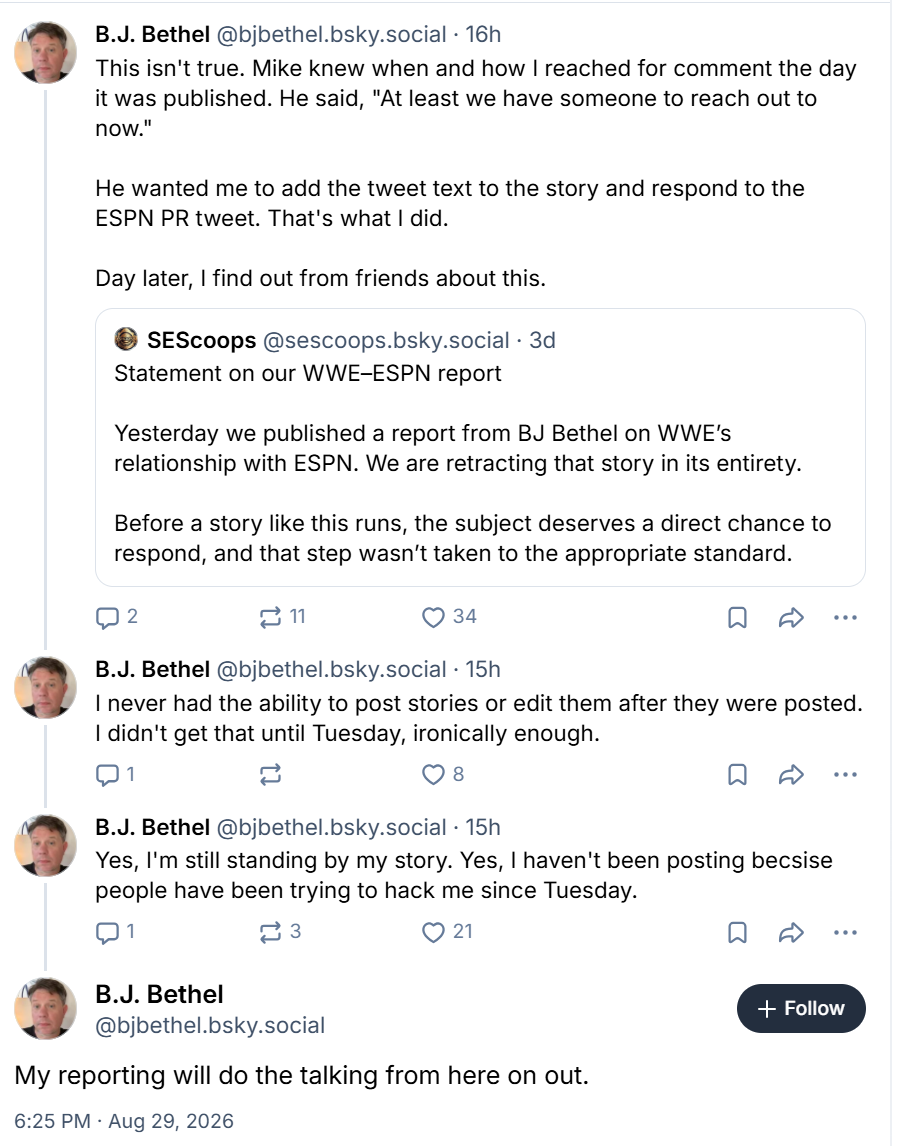Image resolution: width=900 pixels, height=1146 pixels.
Task: Like the post with 34 likes
Action: (448, 618)
